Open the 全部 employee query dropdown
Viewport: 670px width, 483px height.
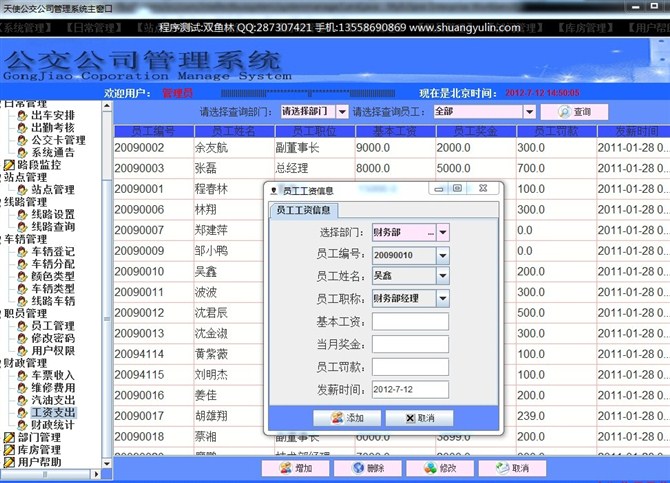[529, 112]
